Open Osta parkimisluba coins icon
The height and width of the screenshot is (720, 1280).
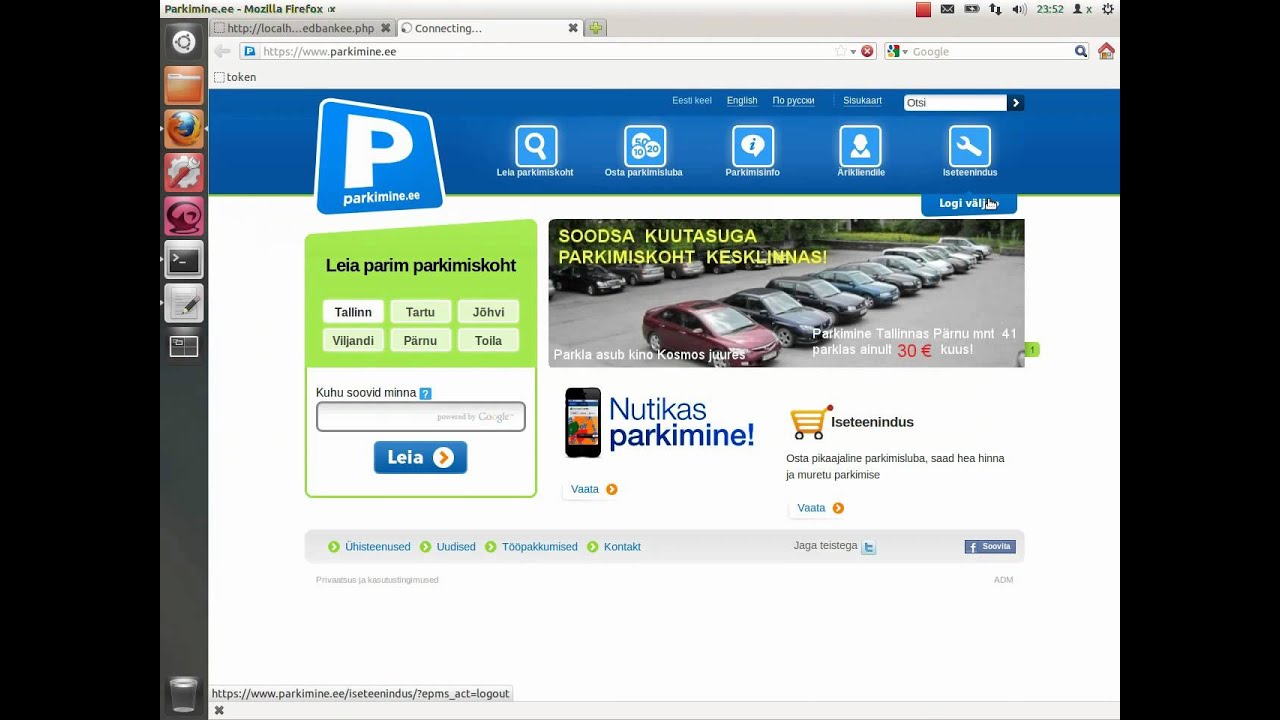pyautogui.click(x=645, y=146)
